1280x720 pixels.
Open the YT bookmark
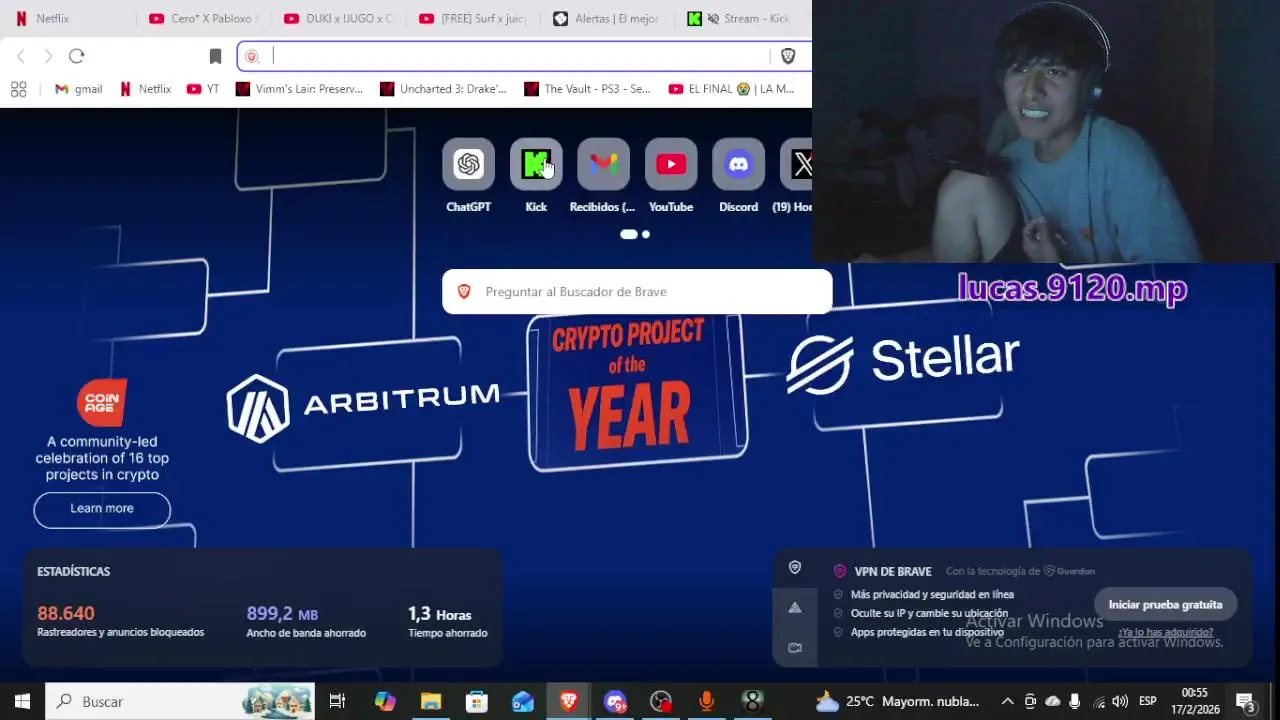click(203, 89)
